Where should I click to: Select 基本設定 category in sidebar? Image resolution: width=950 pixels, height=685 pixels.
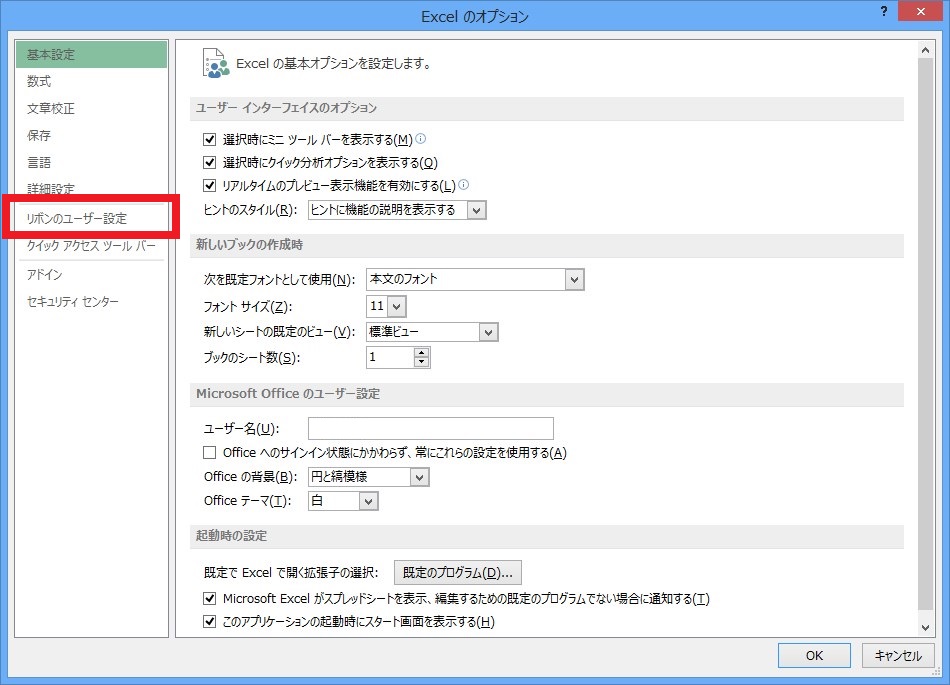click(91, 55)
